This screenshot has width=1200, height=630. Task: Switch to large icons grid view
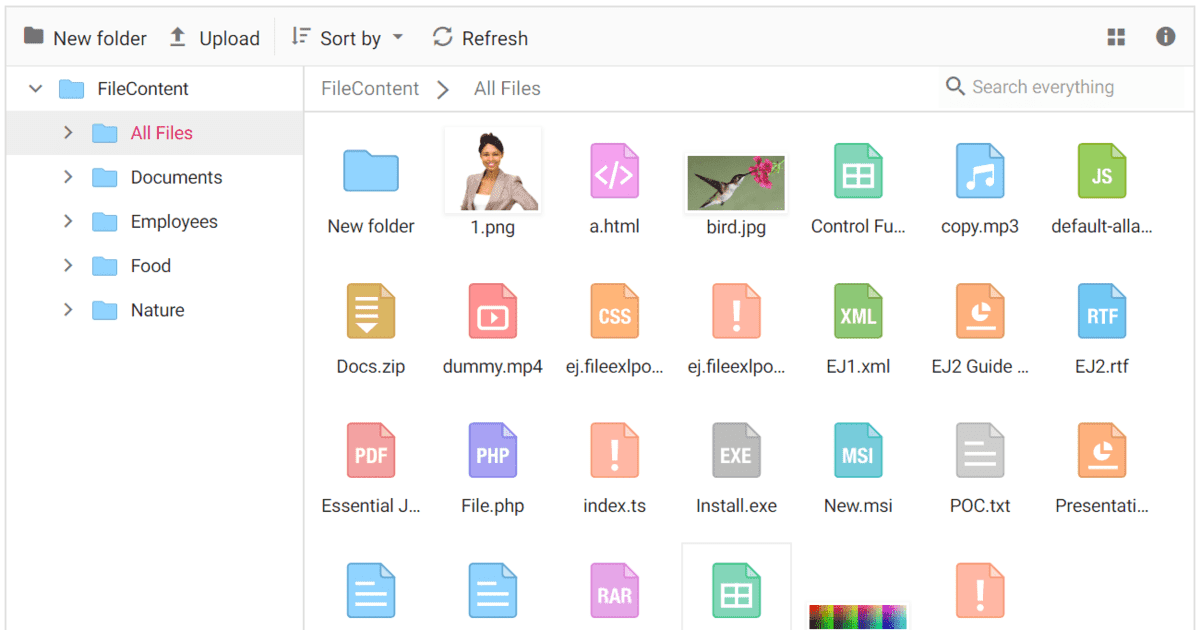tap(1117, 37)
